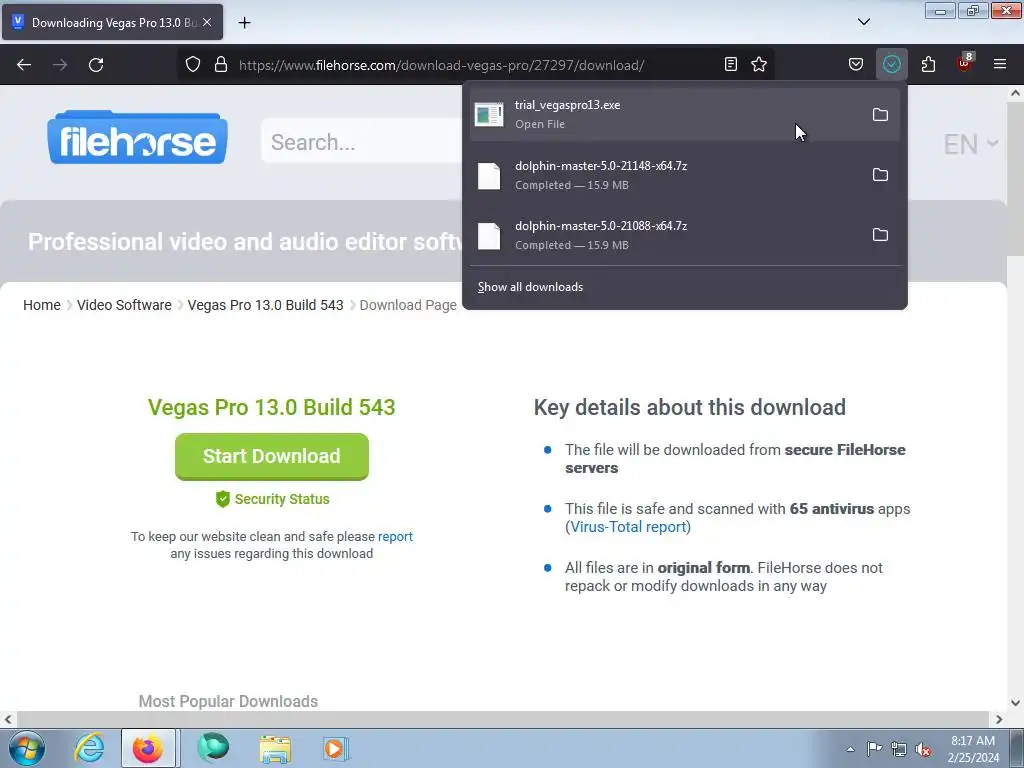This screenshot has width=1024, height=768.
Task: Open the green globe browser taskbar icon
Action: 213,748
